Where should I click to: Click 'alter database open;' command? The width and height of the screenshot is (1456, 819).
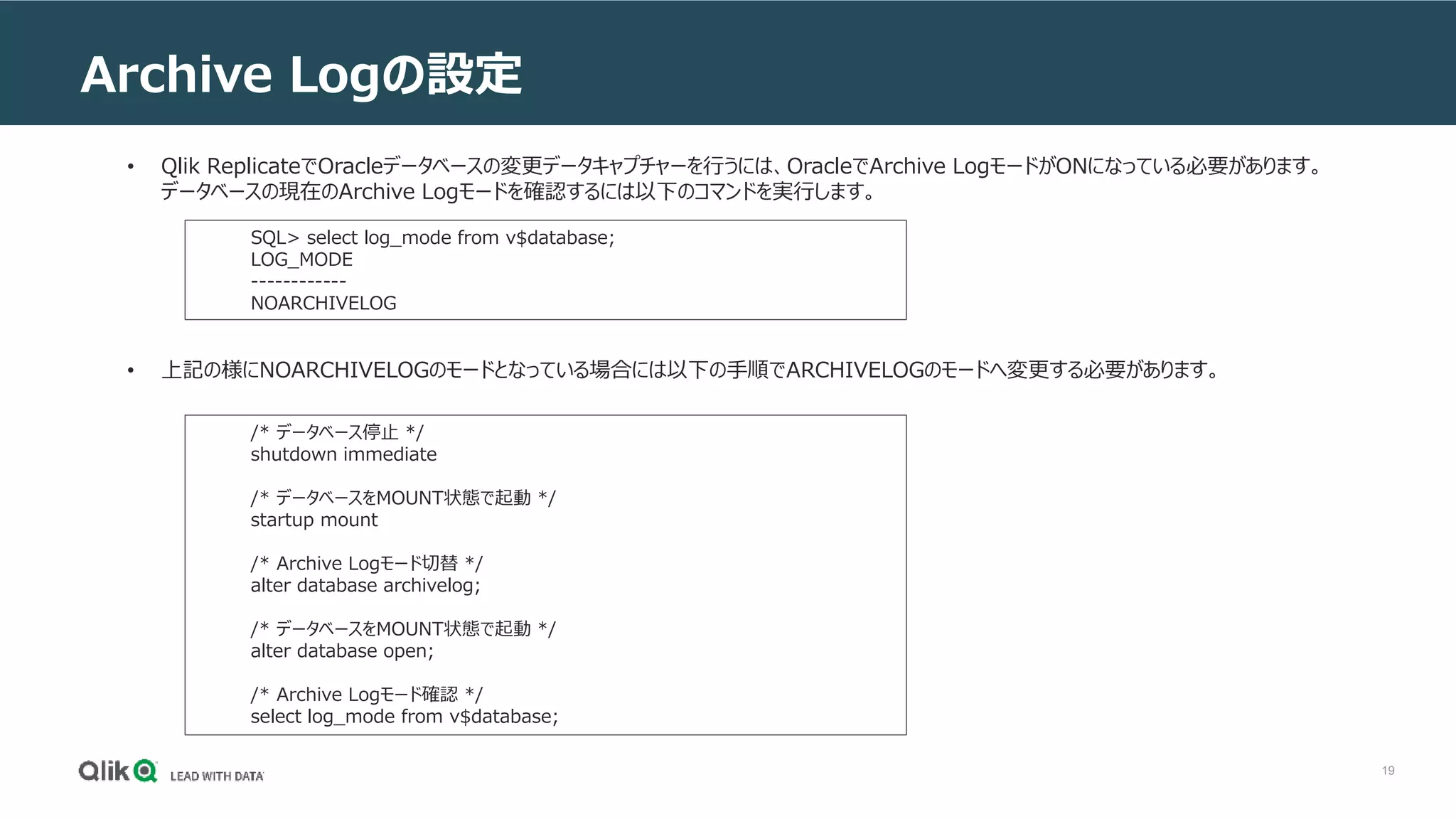pyautogui.click(x=342, y=651)
